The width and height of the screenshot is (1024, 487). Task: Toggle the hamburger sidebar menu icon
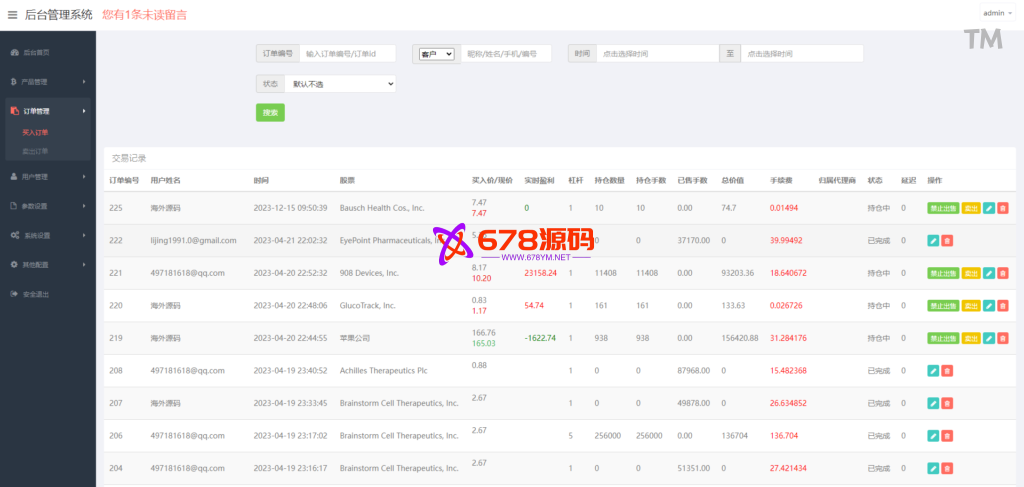point(12,15)
